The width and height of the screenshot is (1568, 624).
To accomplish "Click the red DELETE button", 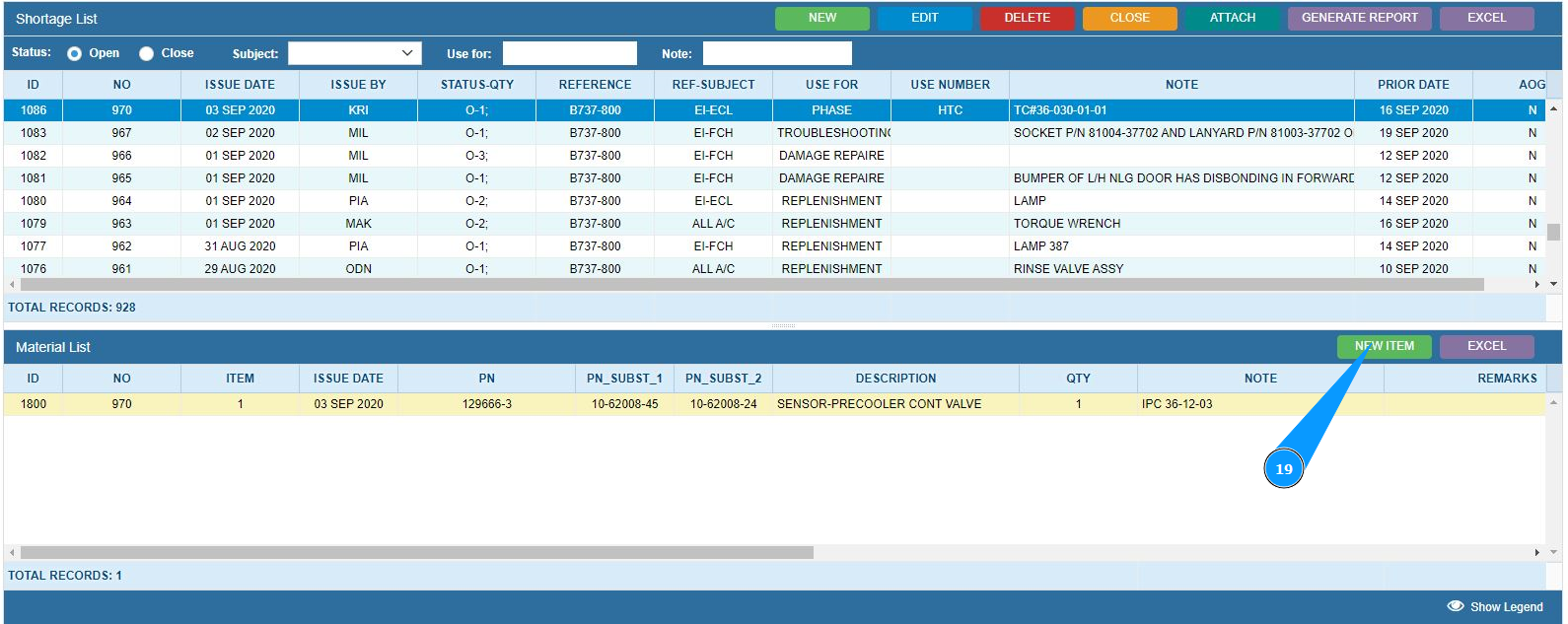I will pos(1027,18).
